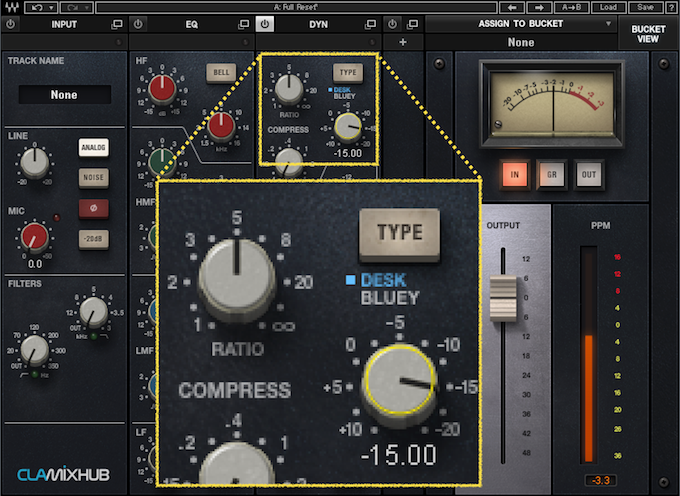Open BUCKET VIEW

(x=648, y=34)
